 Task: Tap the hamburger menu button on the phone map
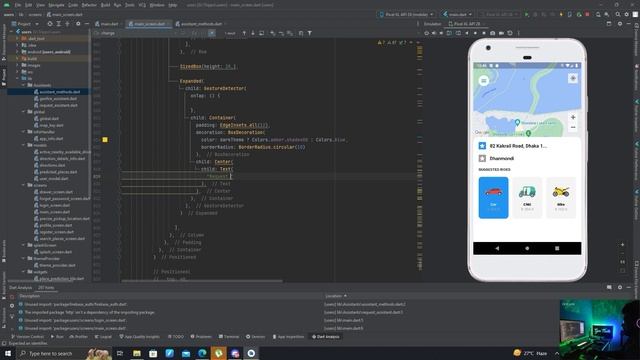pos(484,80)
